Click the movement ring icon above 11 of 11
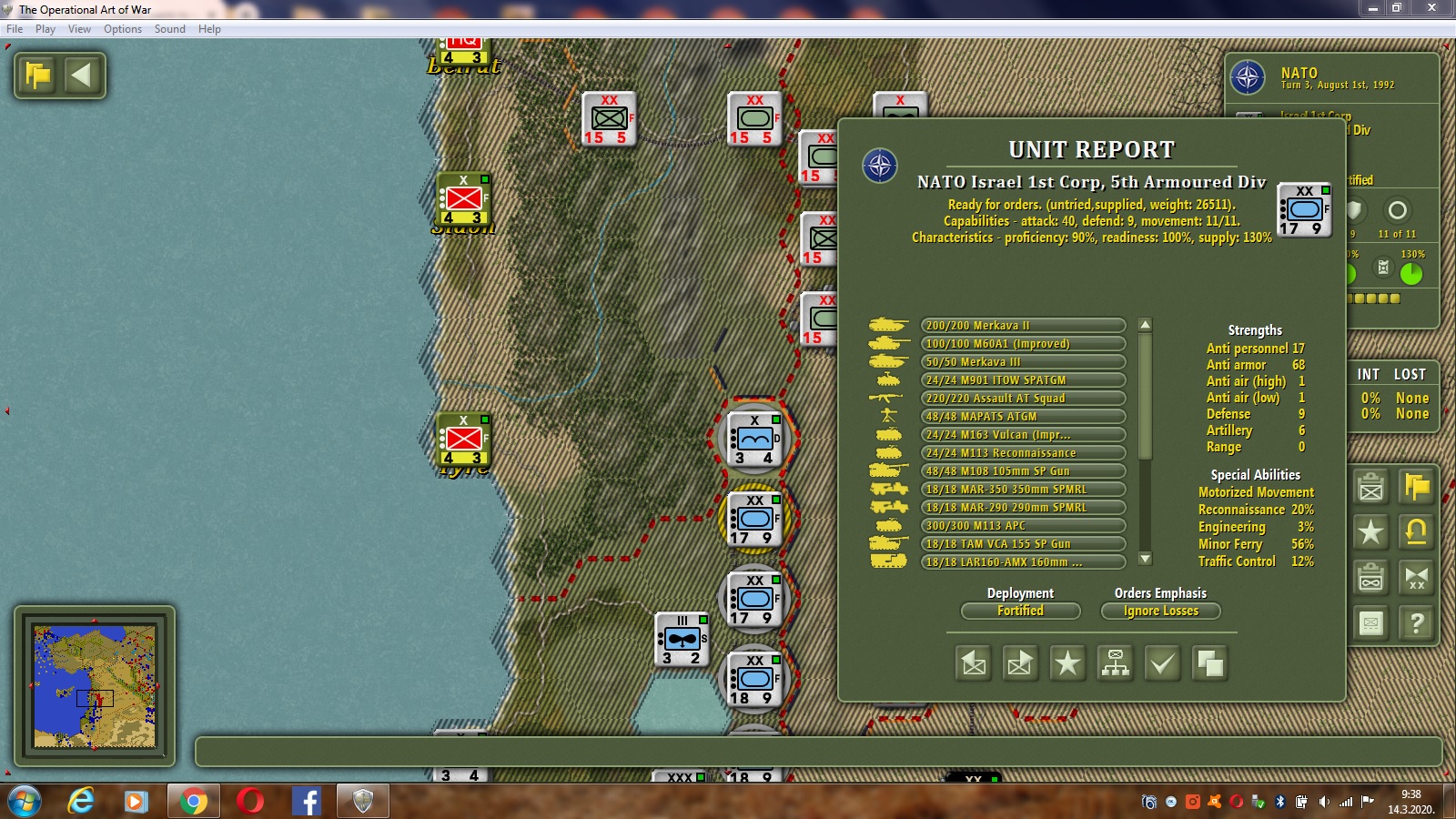The image size is (1456, 819). point(1397,210)
